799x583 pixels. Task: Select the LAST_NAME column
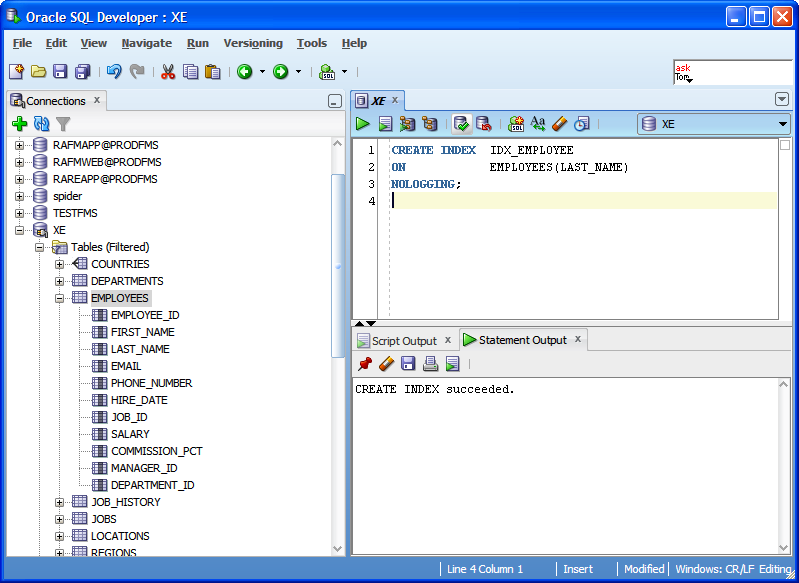[140, 349]
